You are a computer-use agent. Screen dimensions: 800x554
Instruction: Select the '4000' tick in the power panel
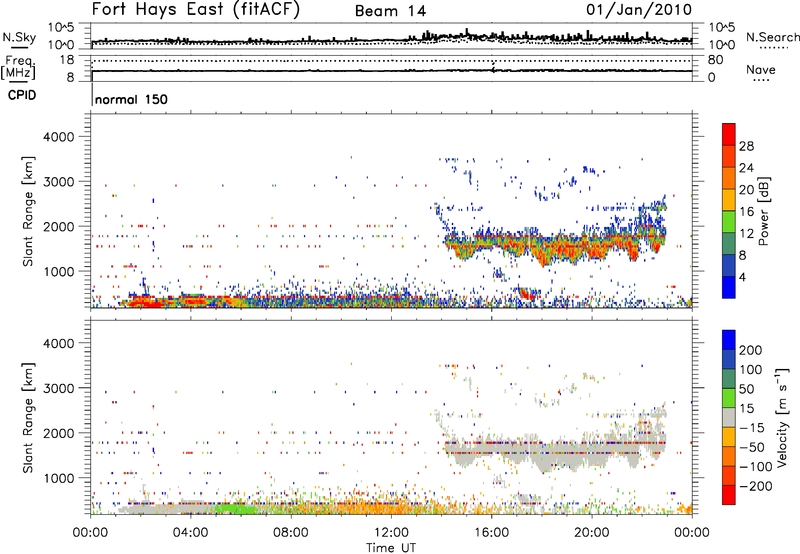tap(58, 137)
